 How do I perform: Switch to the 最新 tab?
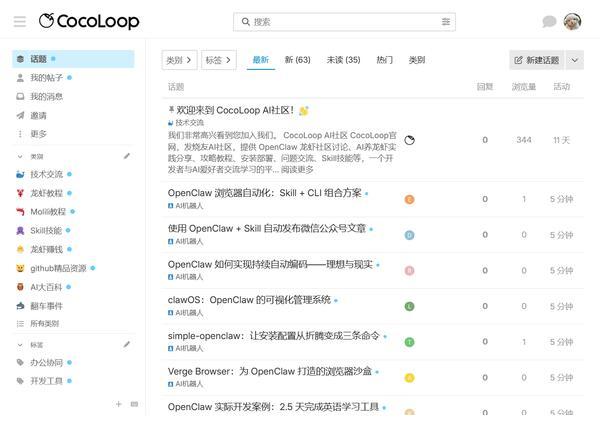pos(261,60)
